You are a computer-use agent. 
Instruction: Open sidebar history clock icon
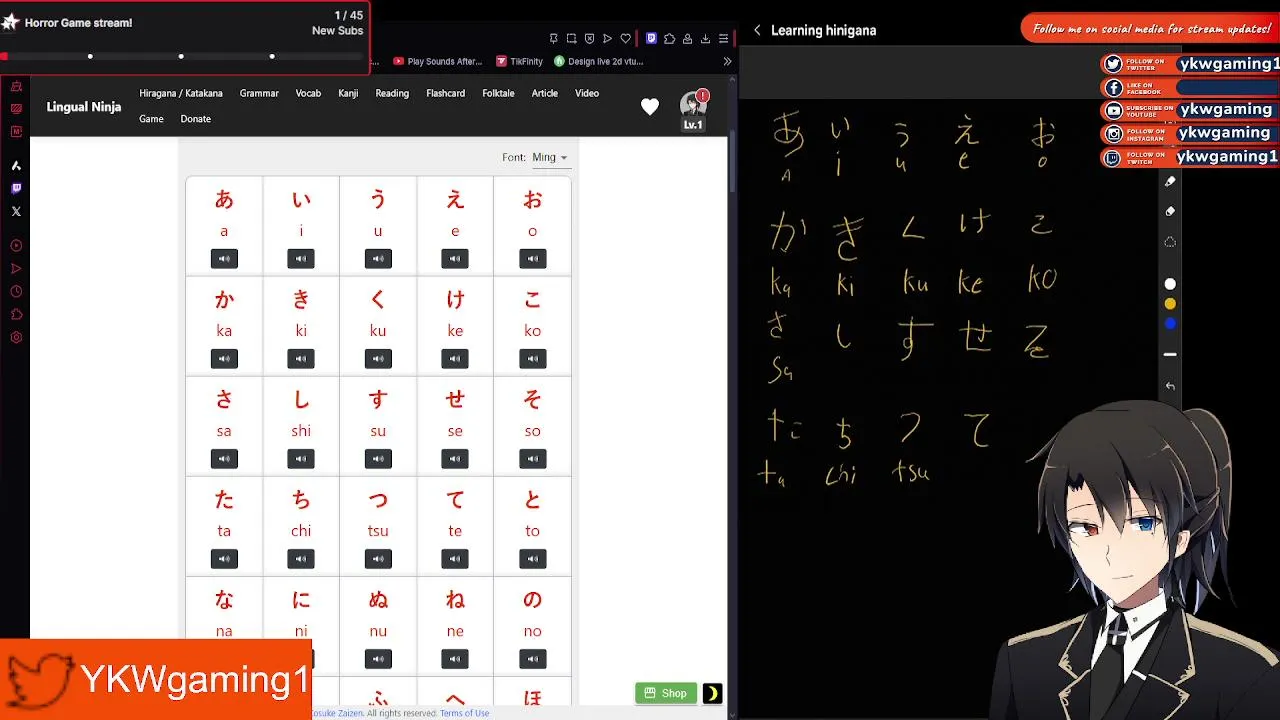pos(16,291)
